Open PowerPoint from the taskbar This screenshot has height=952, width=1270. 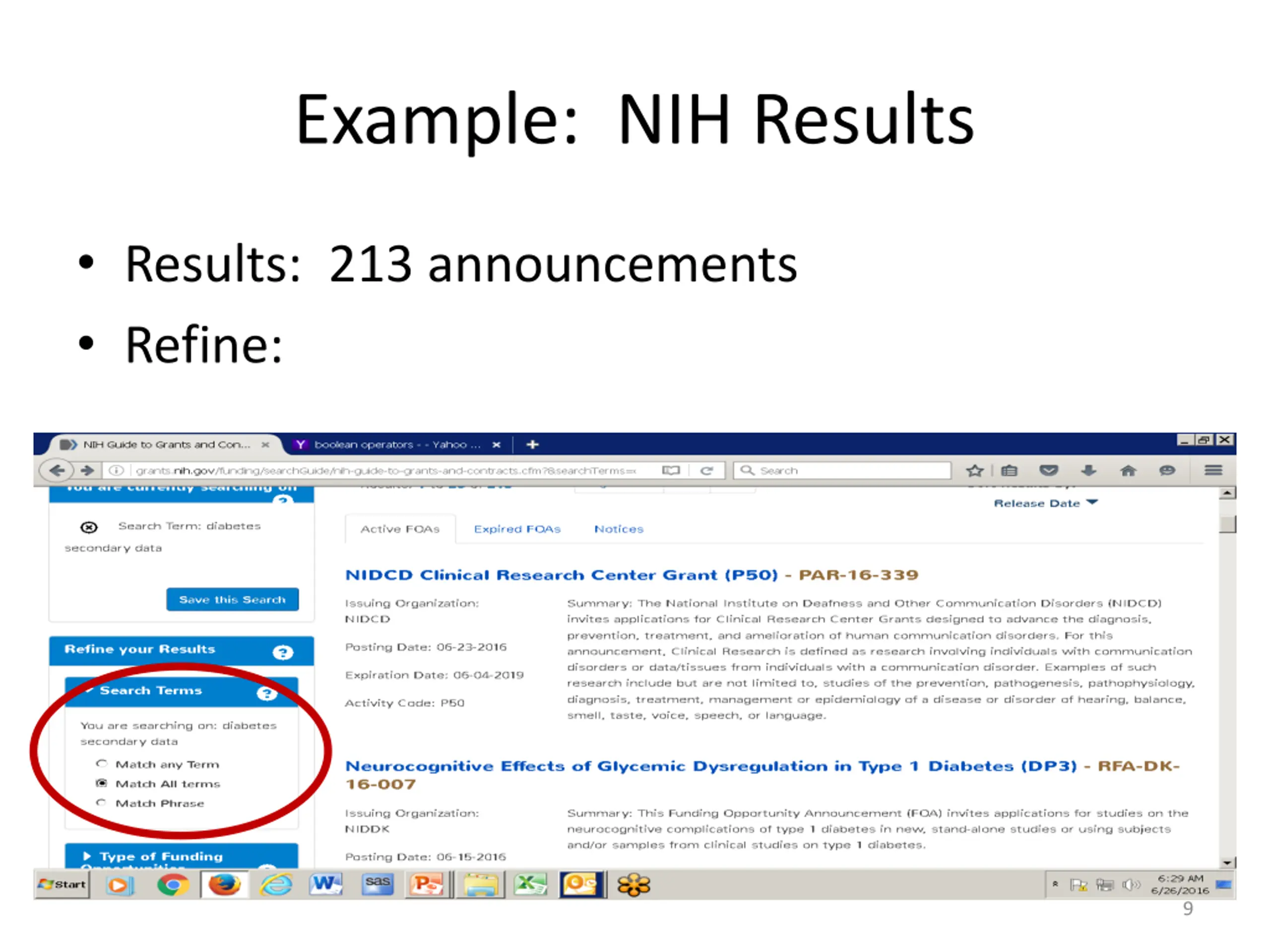(x=426, y=884)
